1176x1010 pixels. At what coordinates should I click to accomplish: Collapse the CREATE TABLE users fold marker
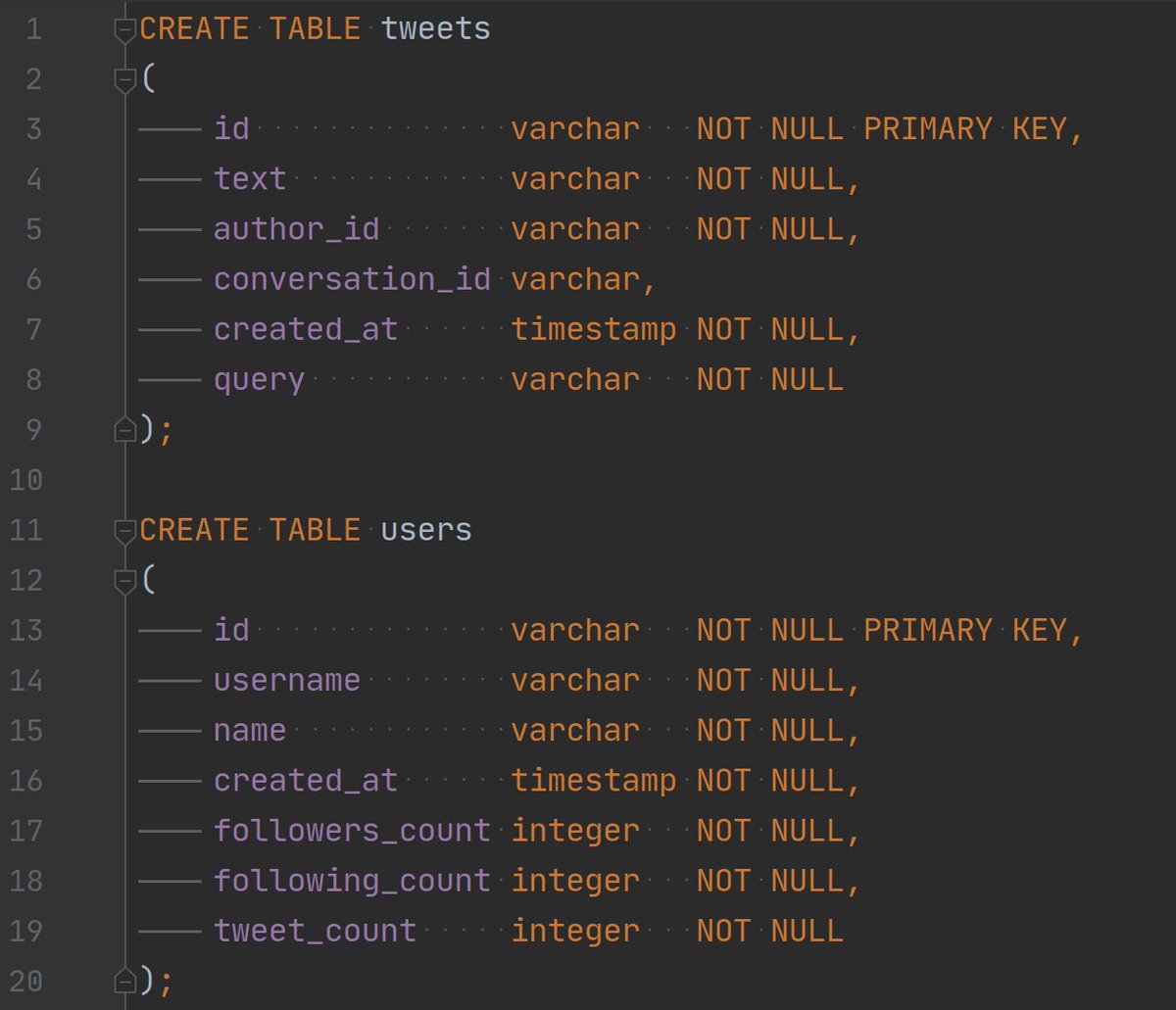124,532
